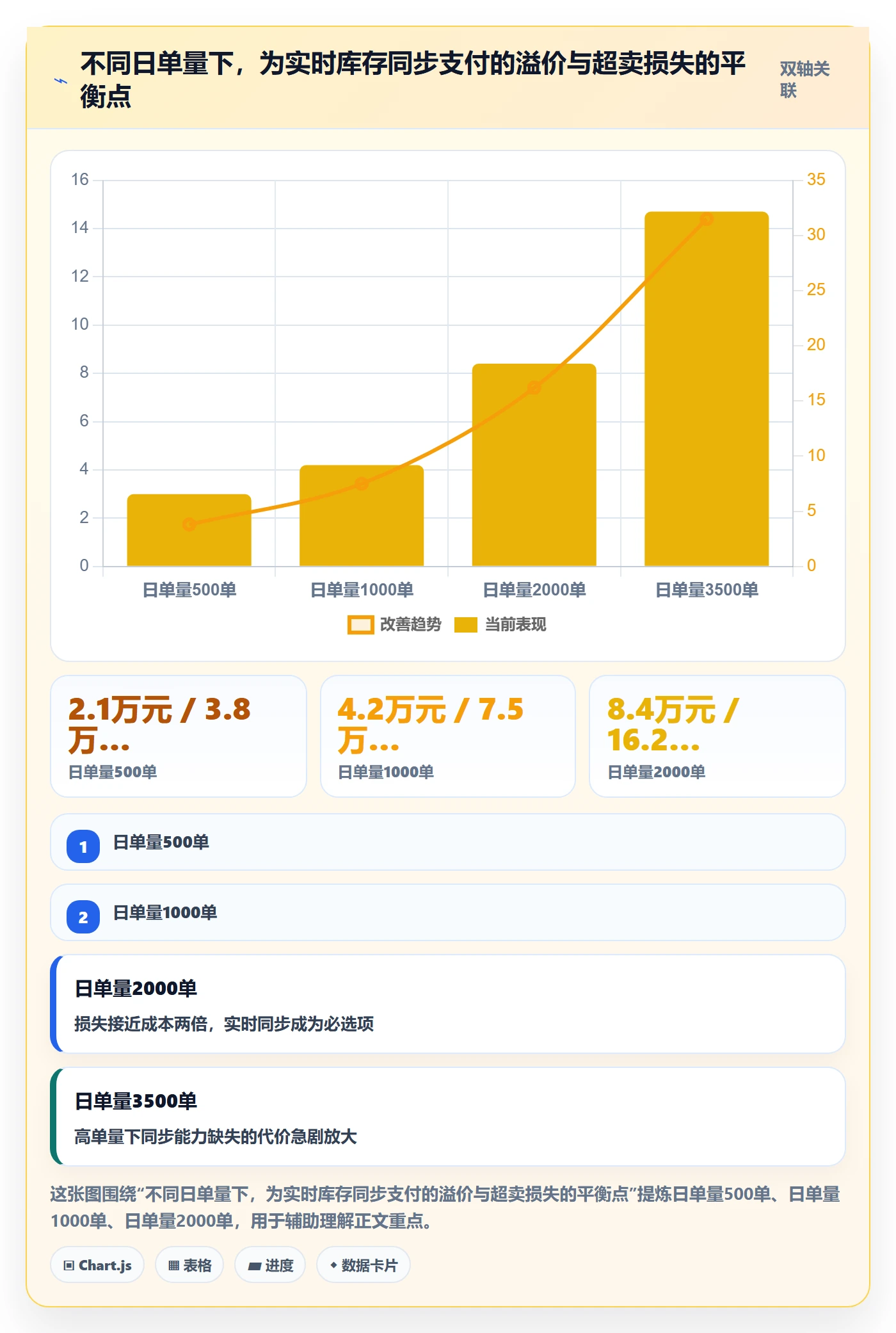Screen dimensions: 896x1333
Task: Click the 进度 tag chip
Action: (270, 1264)
